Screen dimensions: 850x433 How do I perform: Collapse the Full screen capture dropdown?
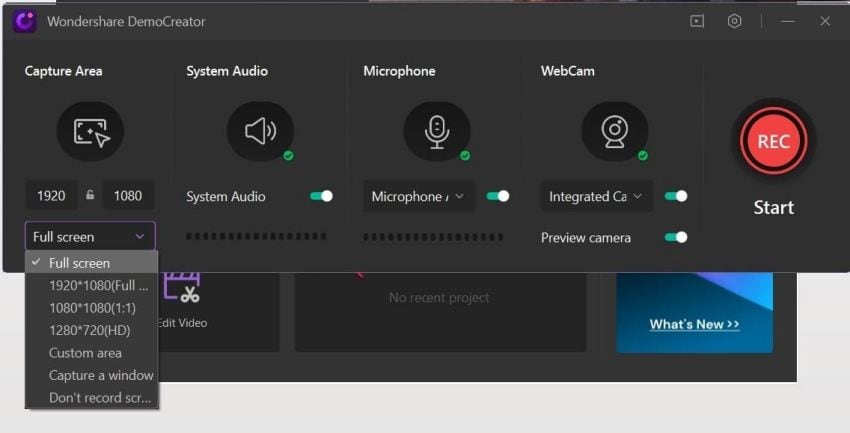click(x=90, y=237)
